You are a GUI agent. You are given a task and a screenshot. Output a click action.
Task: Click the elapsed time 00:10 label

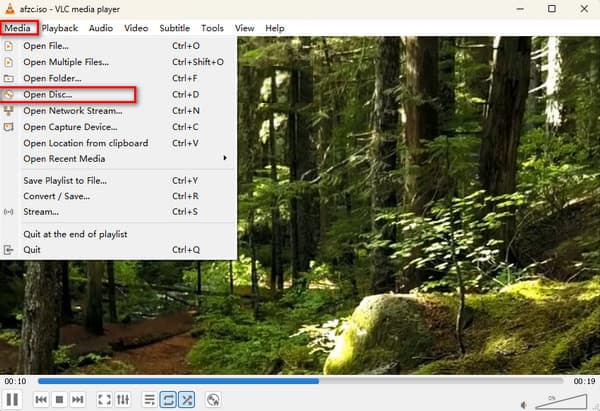click(x=16, y=381)
